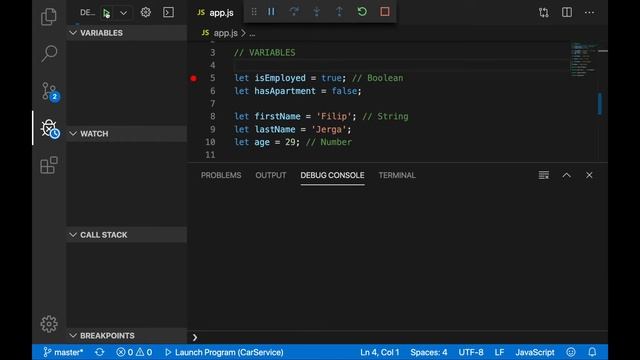Click line number 10 in the gutter
This screenshot has height=360, width=640.
(210, 142)
